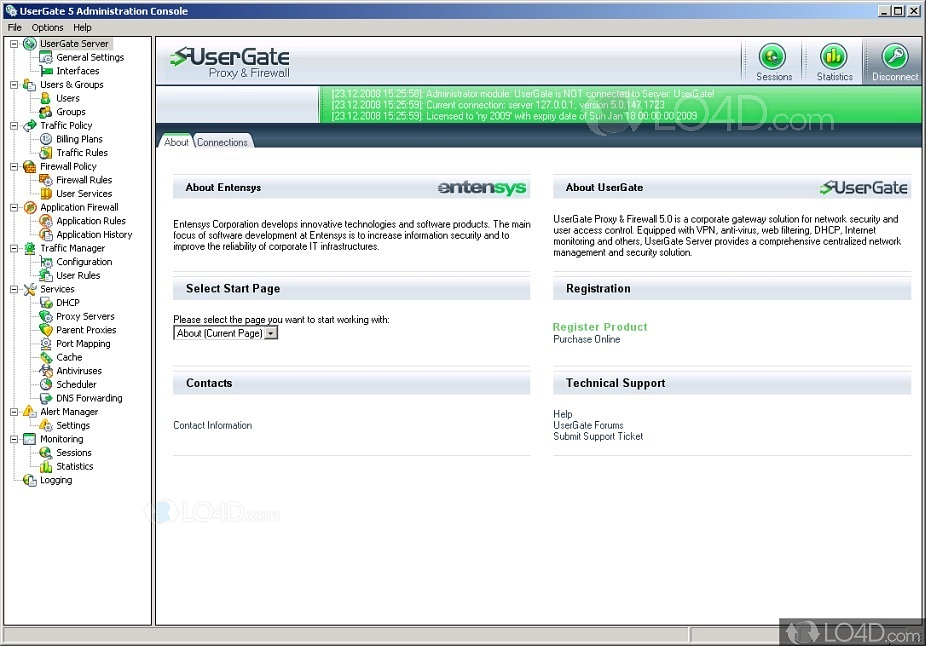Screen dimensions: 926x646
Task: Select the Services tree item
Action: (57, 289)
